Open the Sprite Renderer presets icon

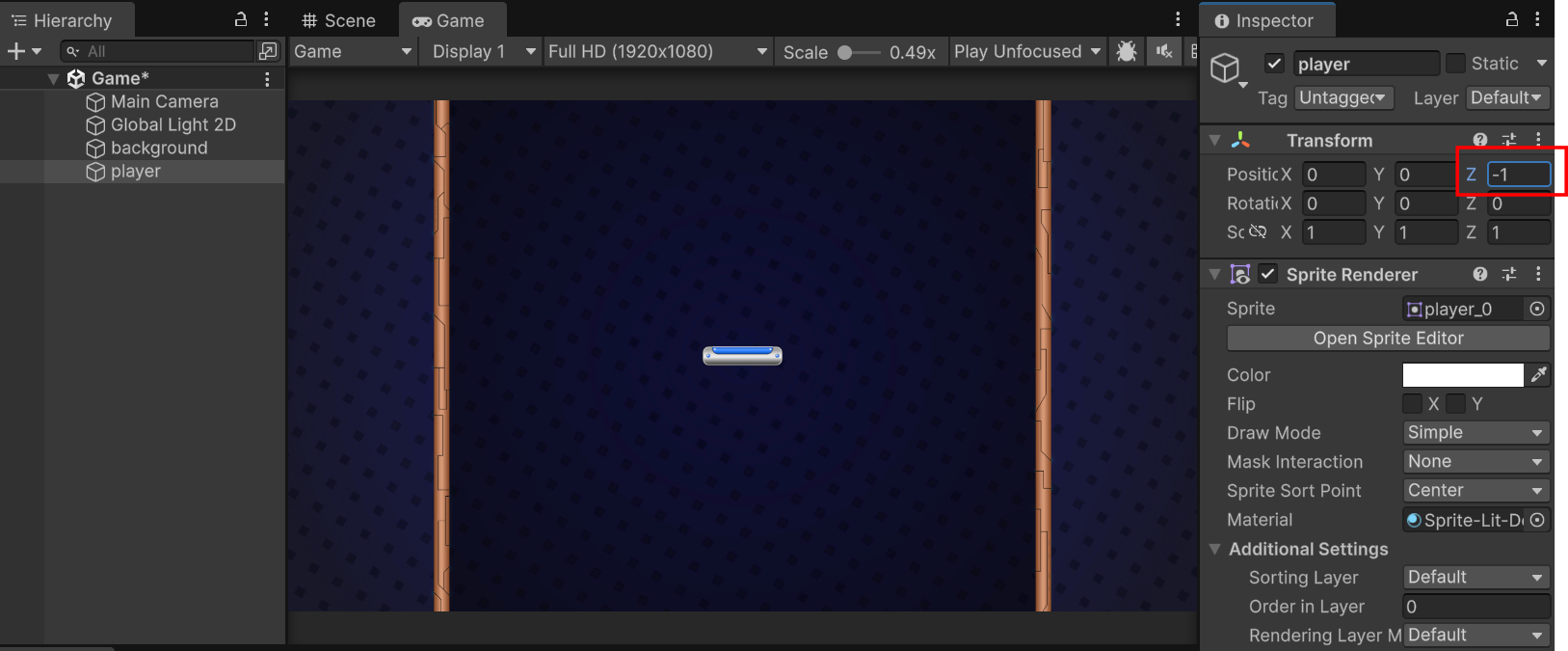coord(1509,274)
